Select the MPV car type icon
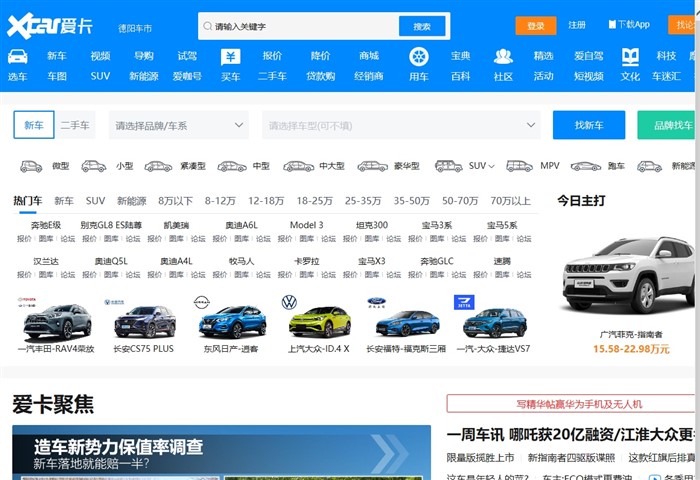 point(519,166)
